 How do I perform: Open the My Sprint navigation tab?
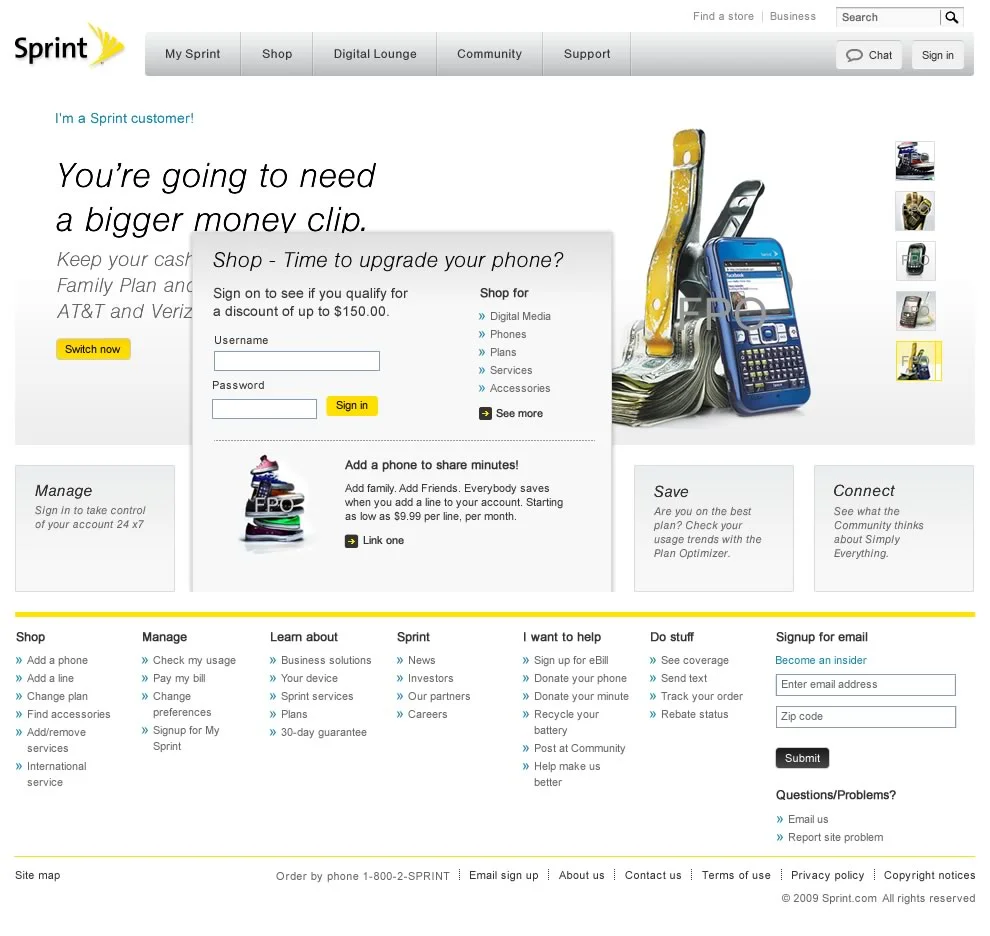192,54
